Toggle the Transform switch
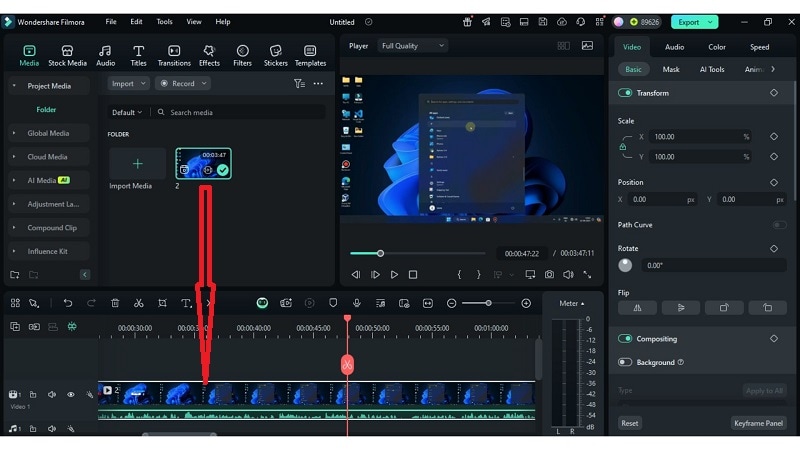The height and width of the screenshot is (450, 800). [625, 93]
